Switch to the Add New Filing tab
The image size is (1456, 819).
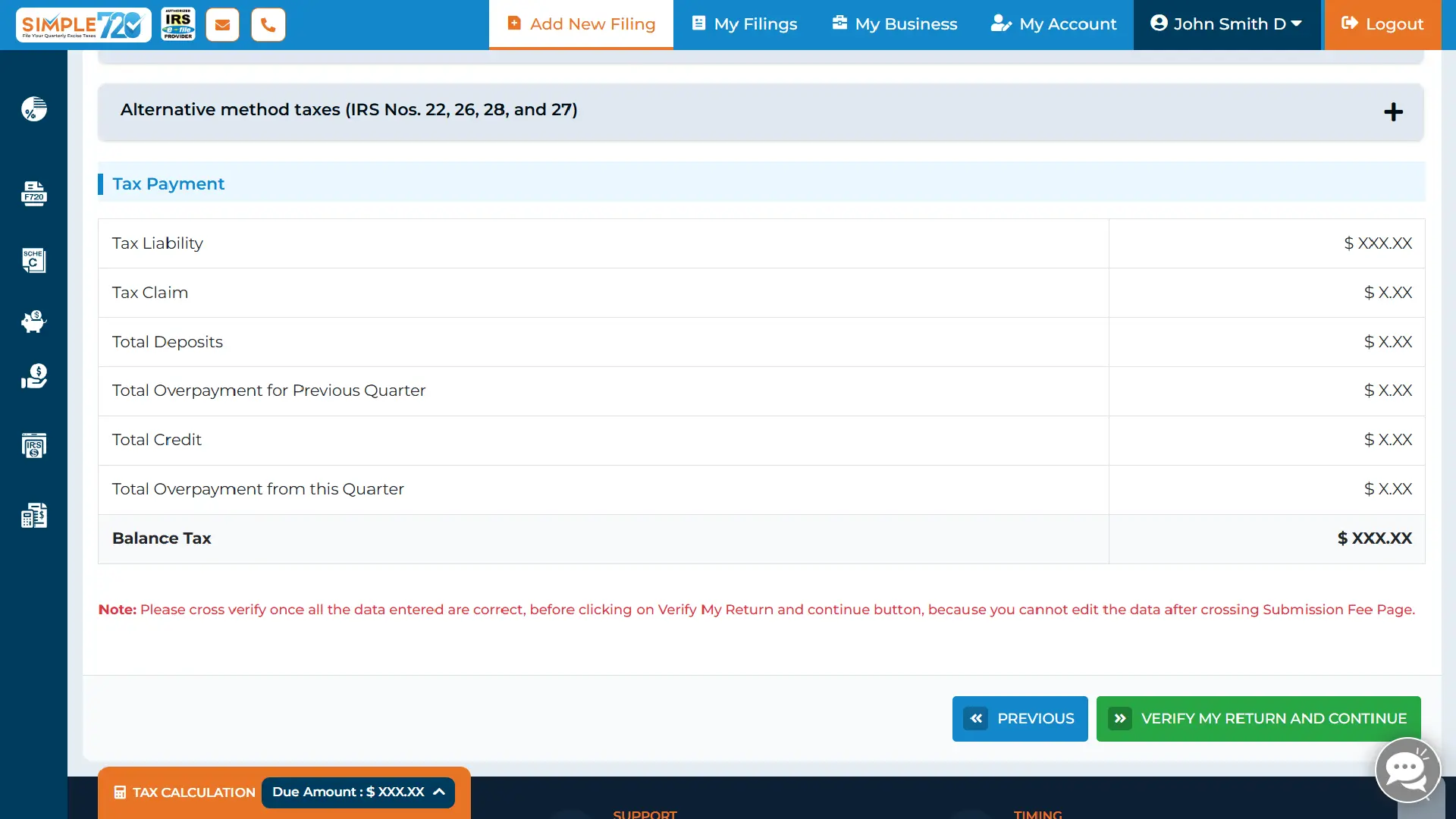(581, 24)
